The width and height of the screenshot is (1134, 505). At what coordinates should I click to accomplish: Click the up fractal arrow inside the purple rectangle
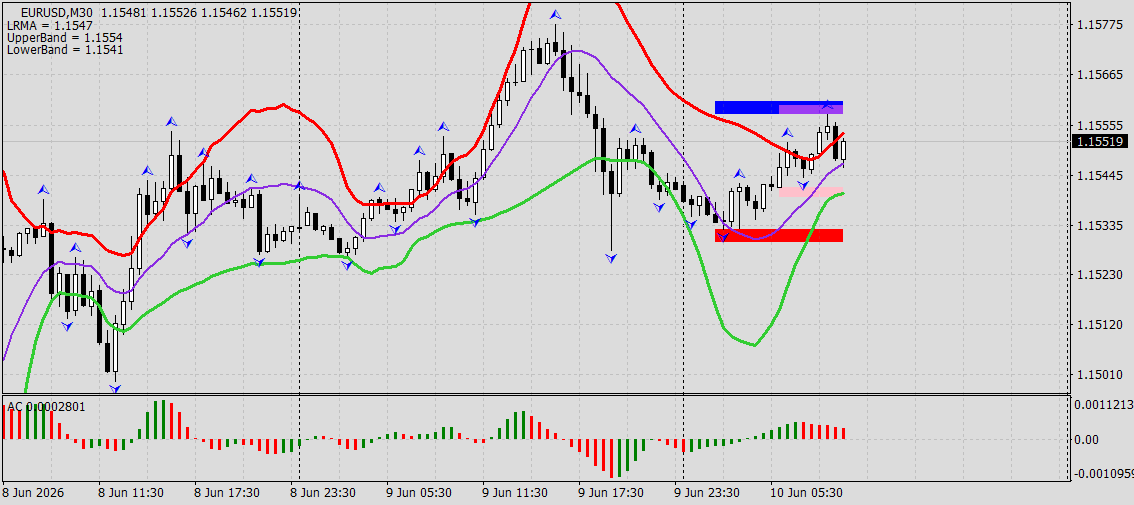(828, 106)
